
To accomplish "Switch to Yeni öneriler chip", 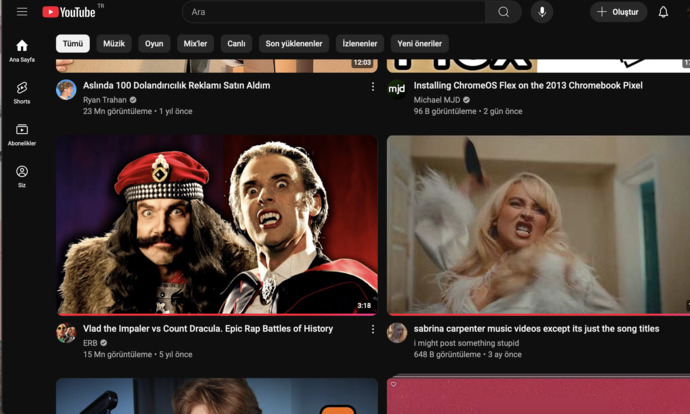I will [x=419, y=44].
